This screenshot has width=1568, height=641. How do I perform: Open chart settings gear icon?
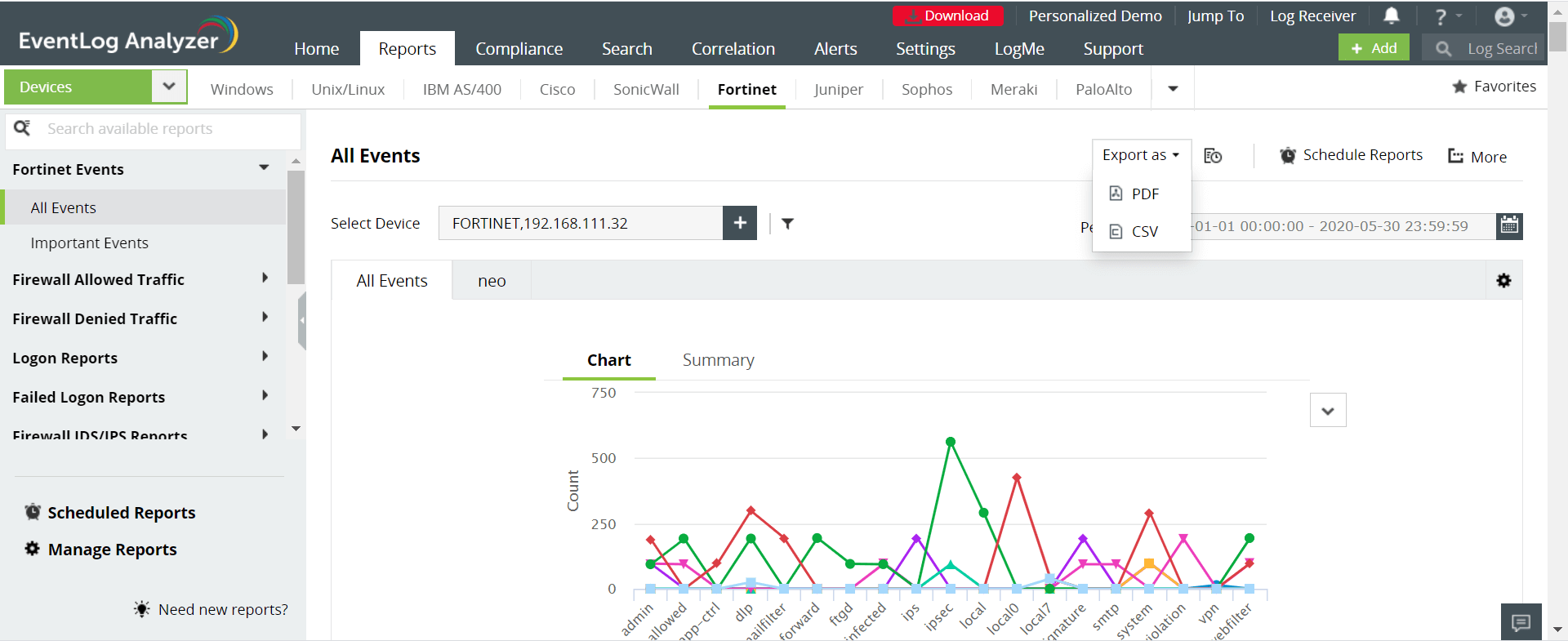1503,281
